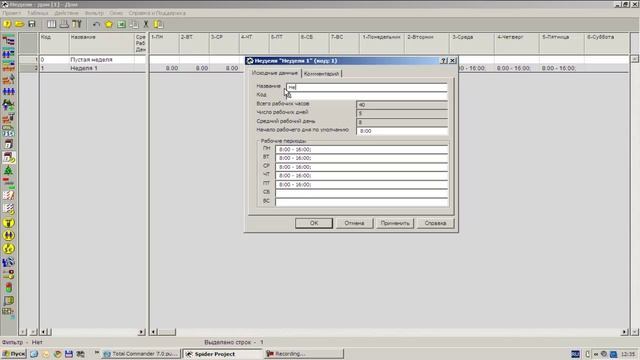Click the 6-Суббота column header
Image resolution: width=640 pixels, height=360 pixels.
tap(606, 43)
